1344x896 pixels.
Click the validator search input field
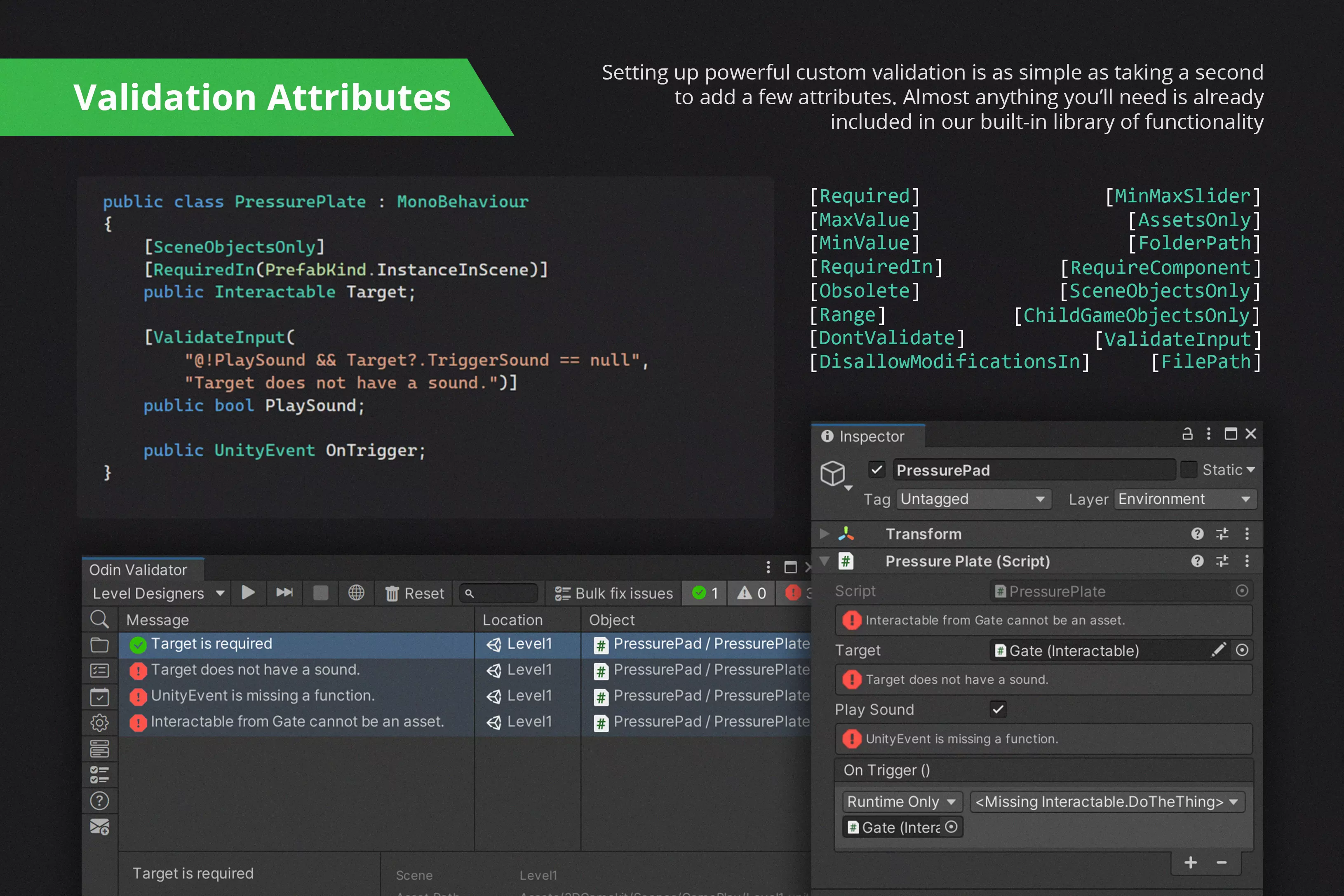point(499,593)
